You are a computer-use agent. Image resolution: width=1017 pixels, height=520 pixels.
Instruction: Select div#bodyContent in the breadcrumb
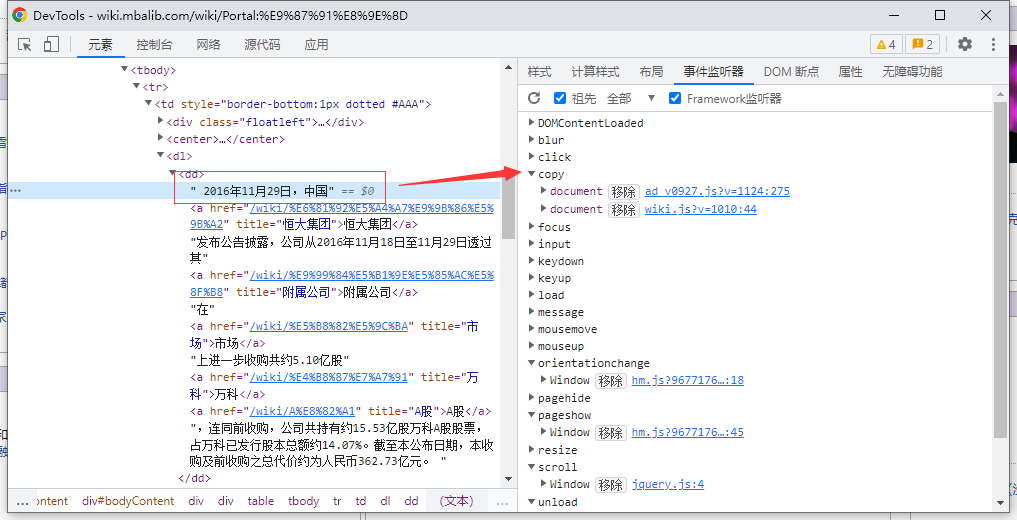128,501
